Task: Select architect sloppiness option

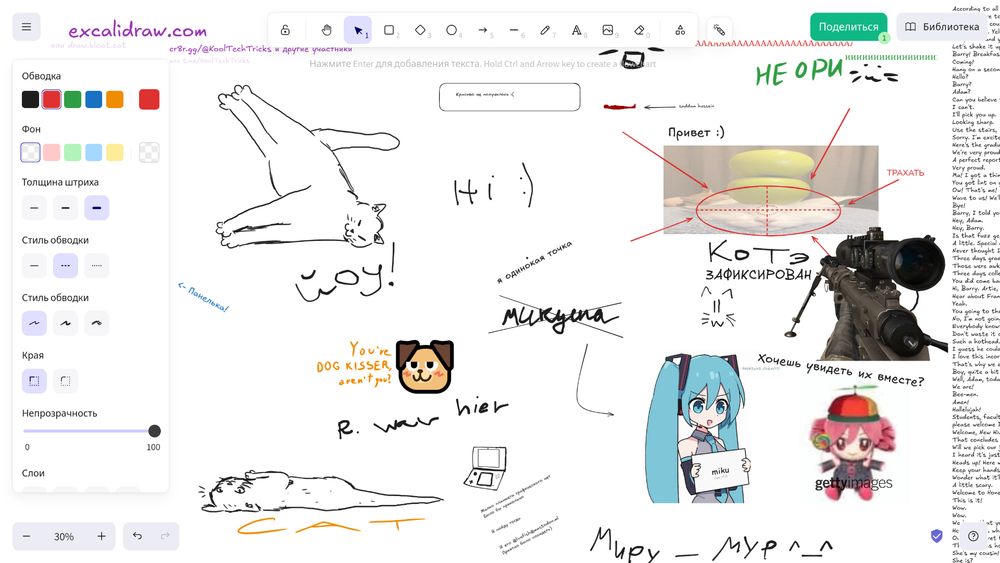Action: pyautogui.click(x=34, y=323)
